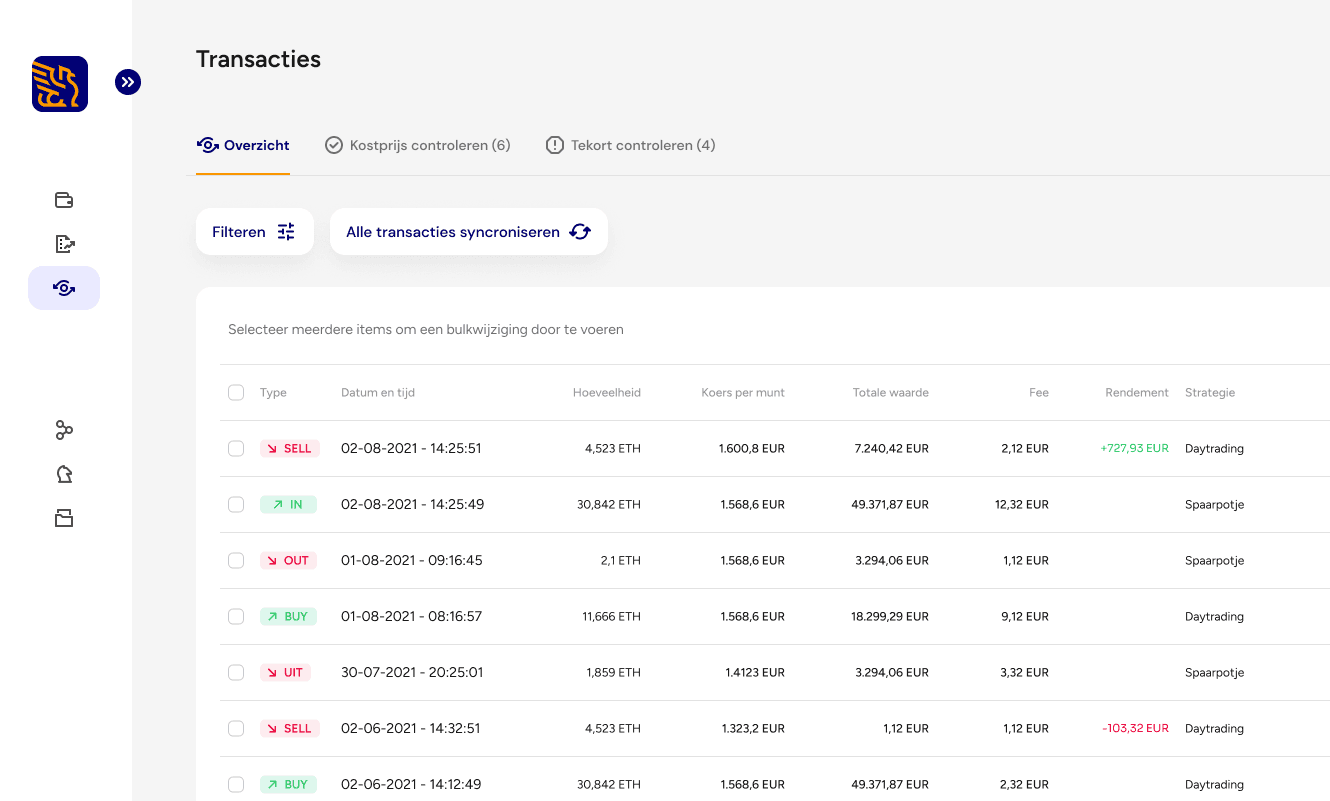Sort by the Type column header
The height and width of the screenshot is (801, 1330).
(273, 393)
